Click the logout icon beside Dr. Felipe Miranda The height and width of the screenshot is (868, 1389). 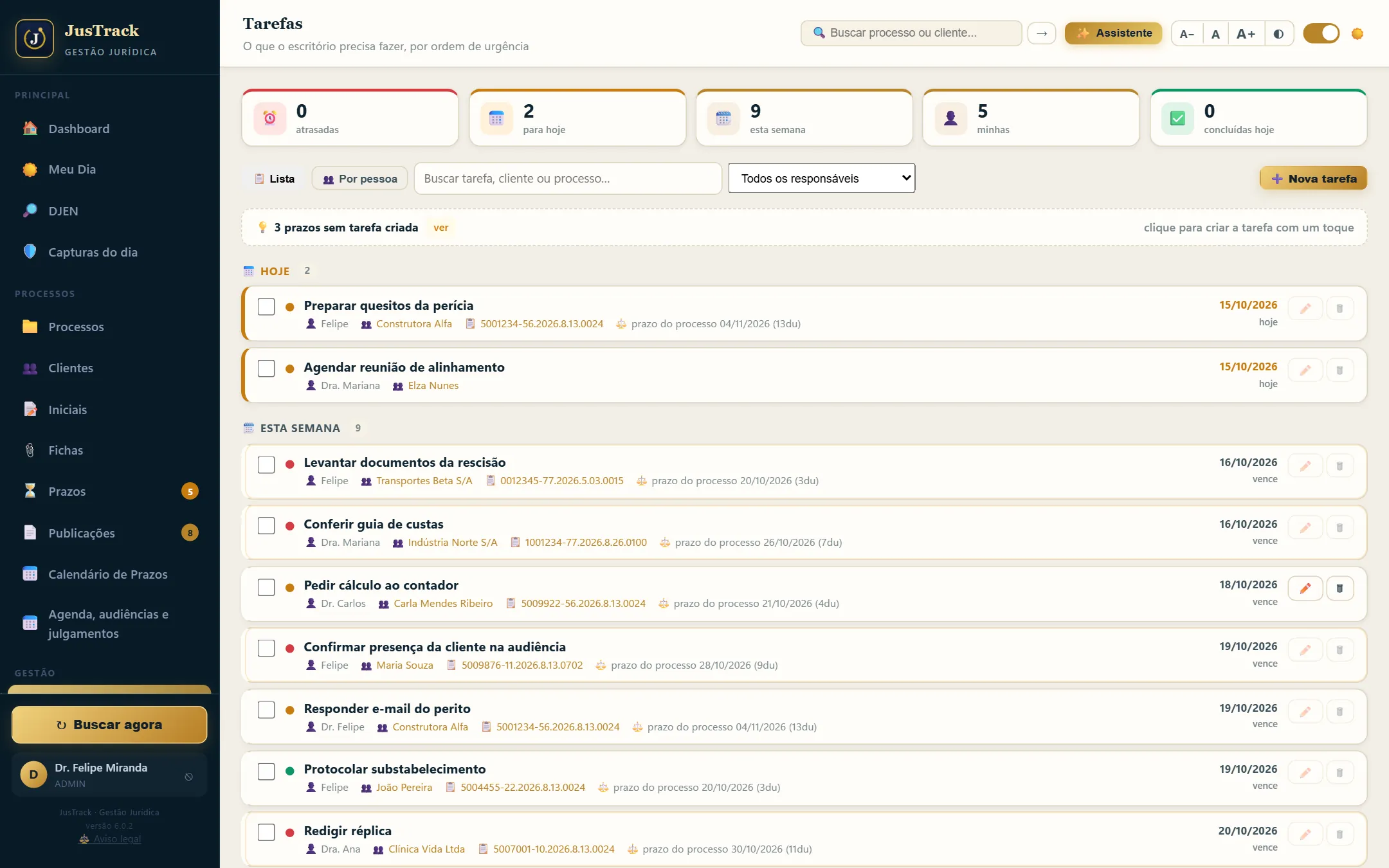click(189, 776)
